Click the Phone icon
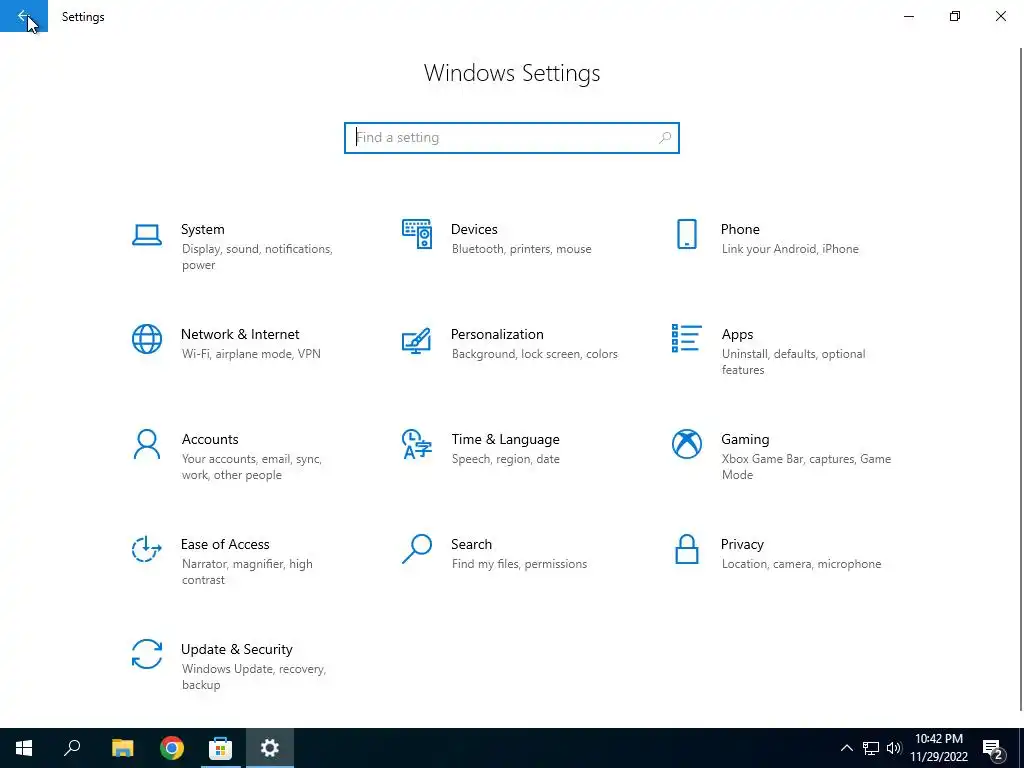 tap(686, 234)
